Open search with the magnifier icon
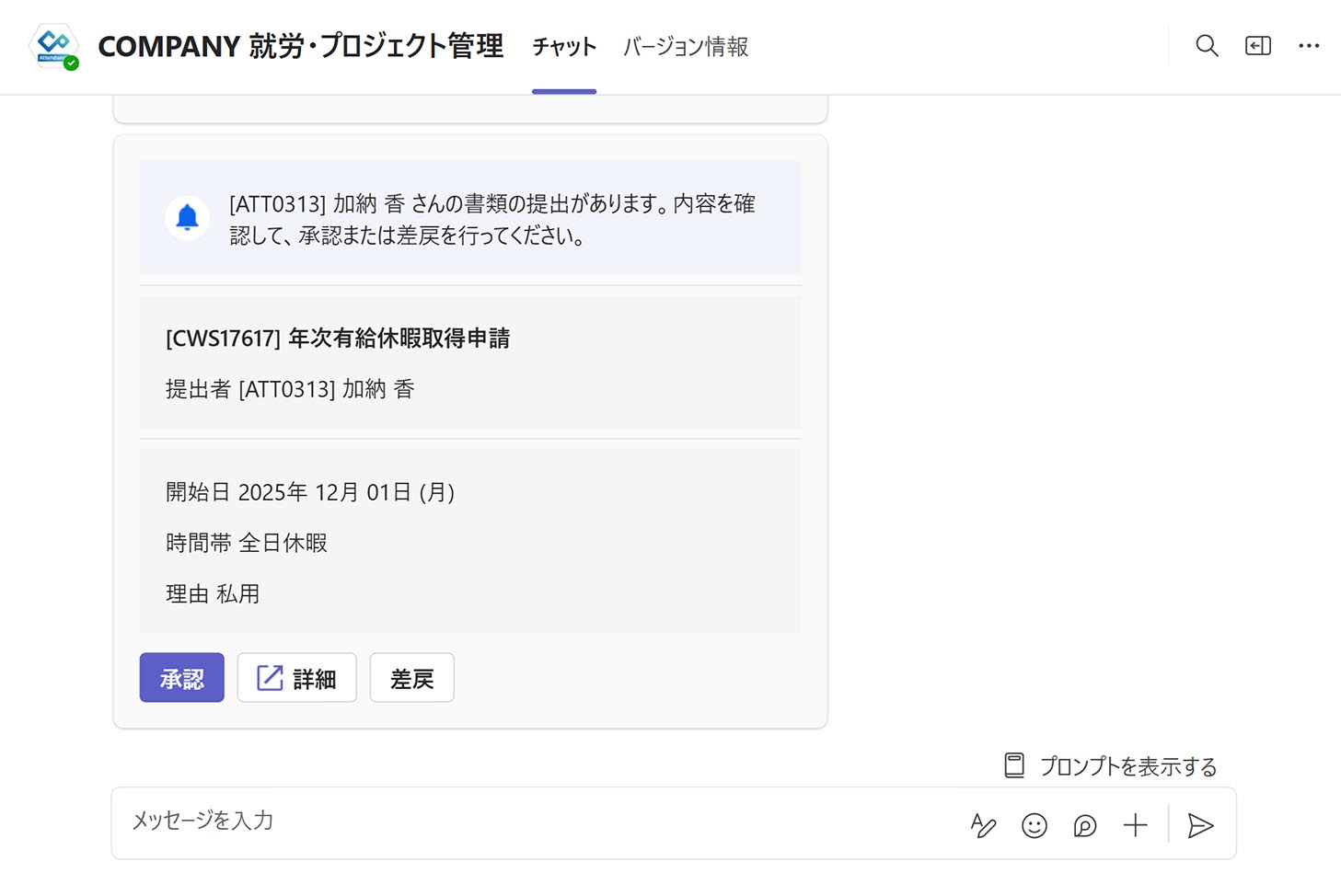The width and height of the screenshot is (1341, 896). click(1207, 46)
